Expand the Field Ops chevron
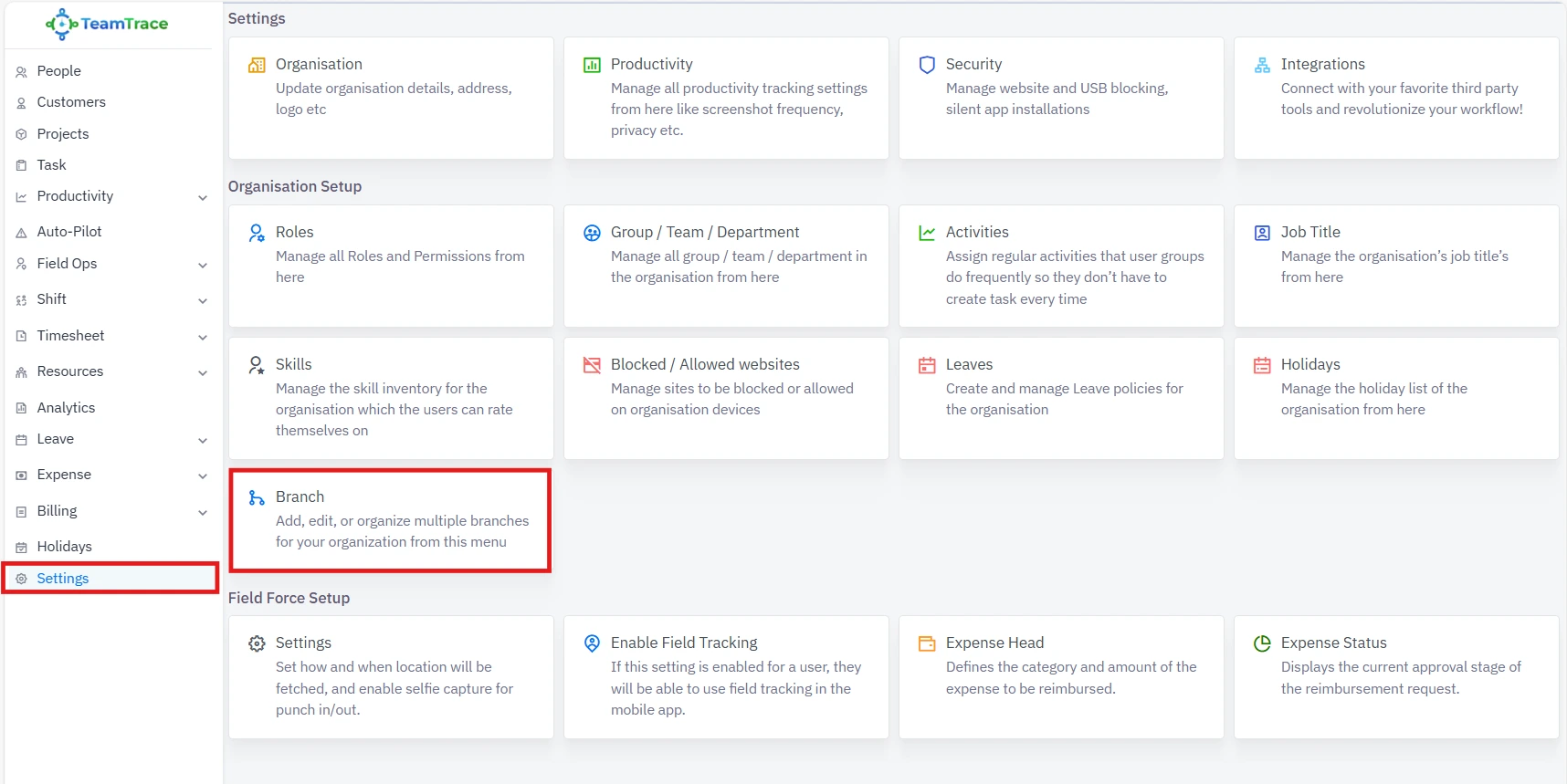Screen dimensions: 1567x784 point(203,265)
